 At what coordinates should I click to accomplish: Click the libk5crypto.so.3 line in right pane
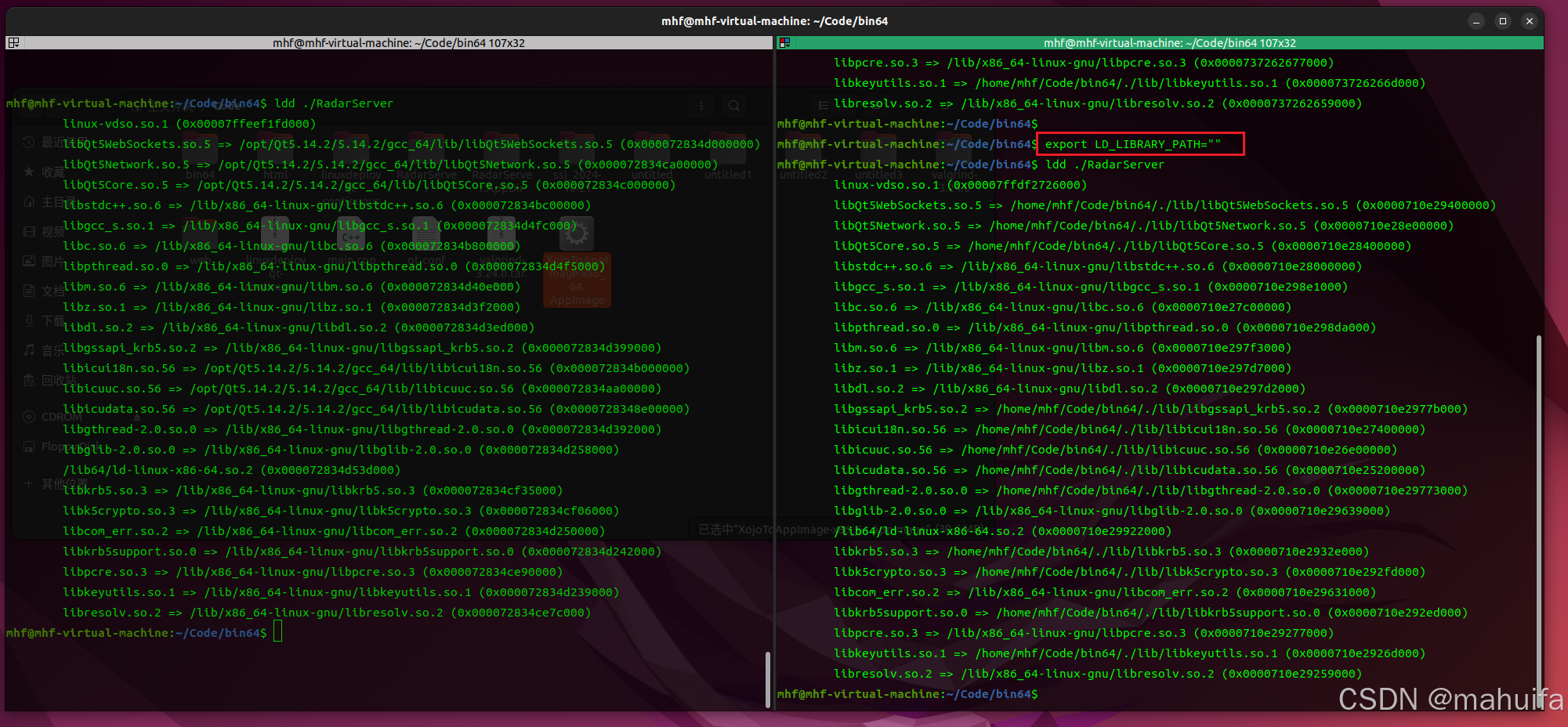pyautogui.click(x=1130, y=572)
